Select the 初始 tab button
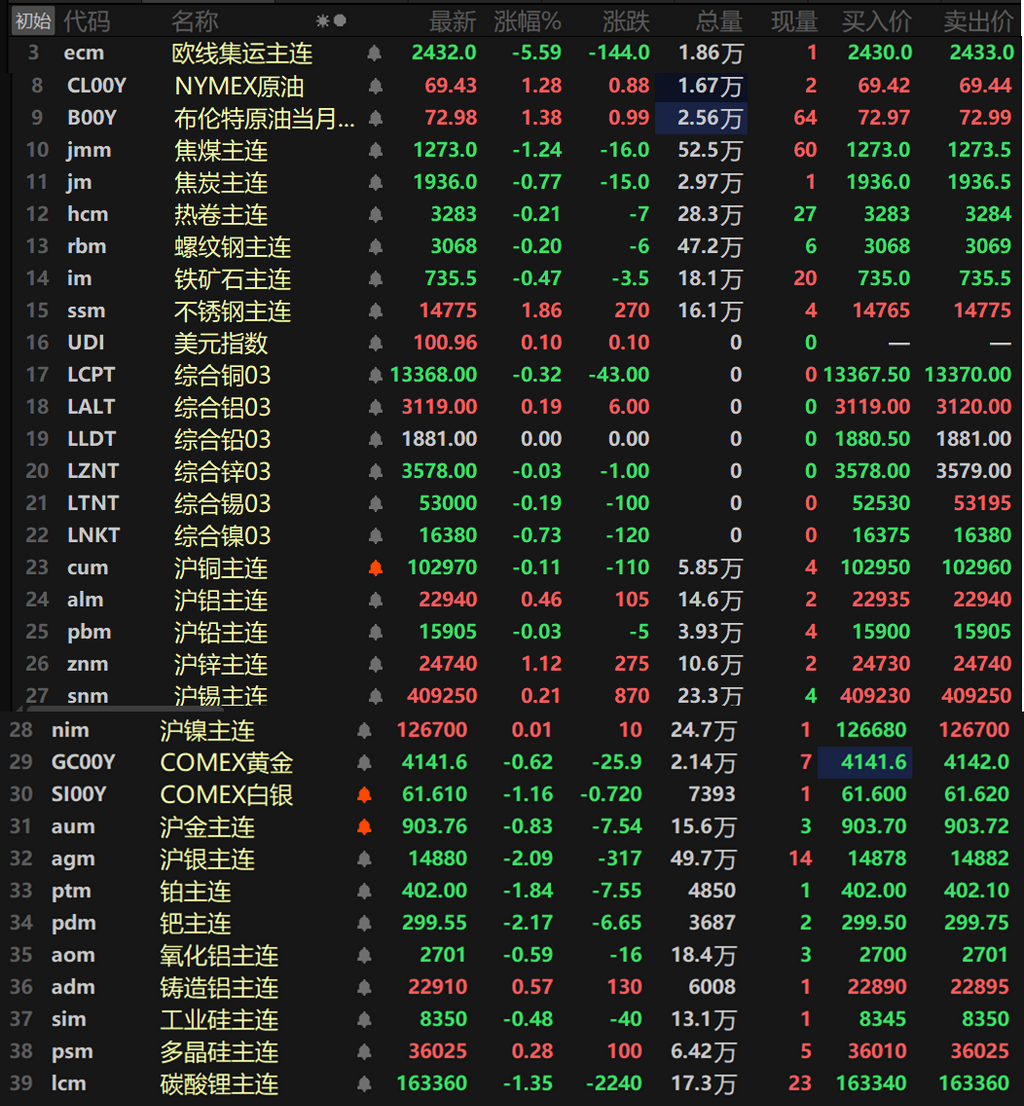 pos(33,21)
